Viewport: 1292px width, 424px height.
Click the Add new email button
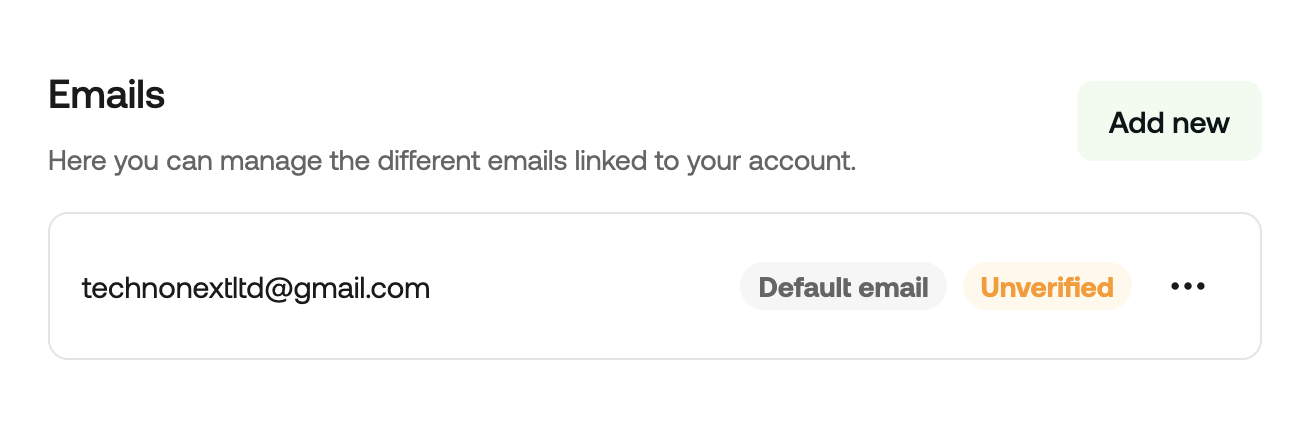pyautogui.click(x=1168, y=122)
